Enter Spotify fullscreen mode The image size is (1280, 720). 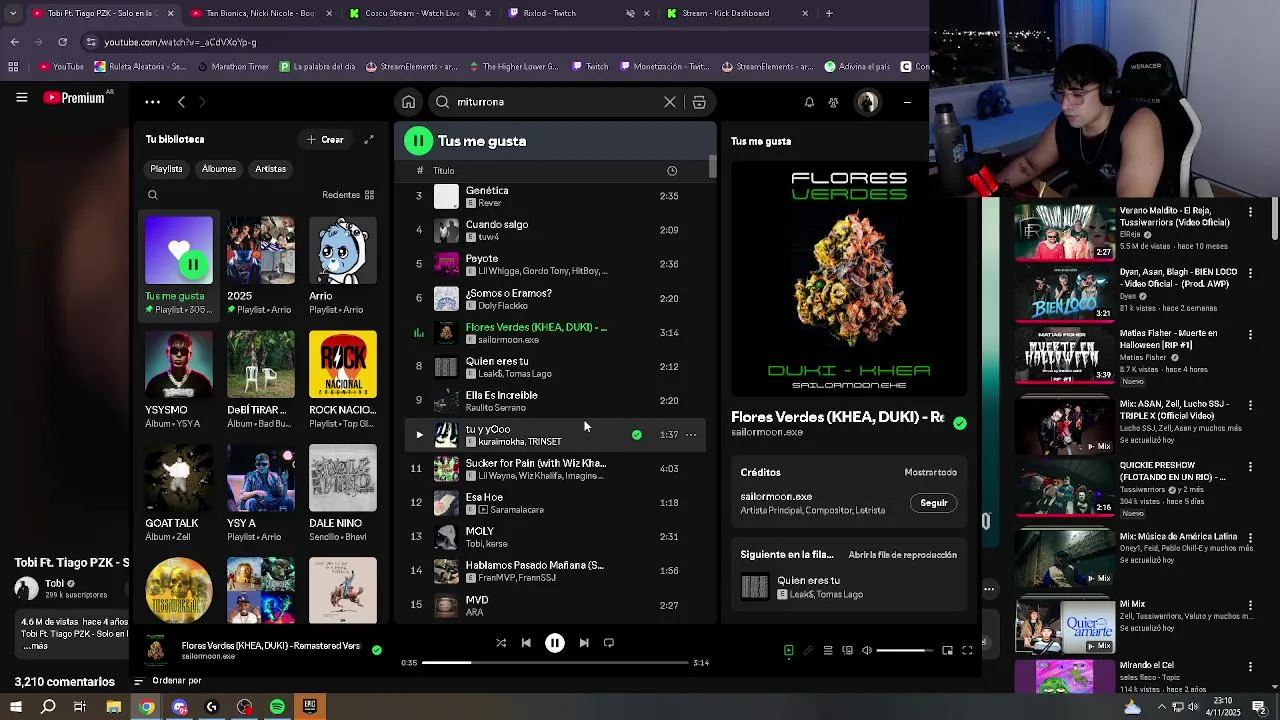click(x=967, y=651)
